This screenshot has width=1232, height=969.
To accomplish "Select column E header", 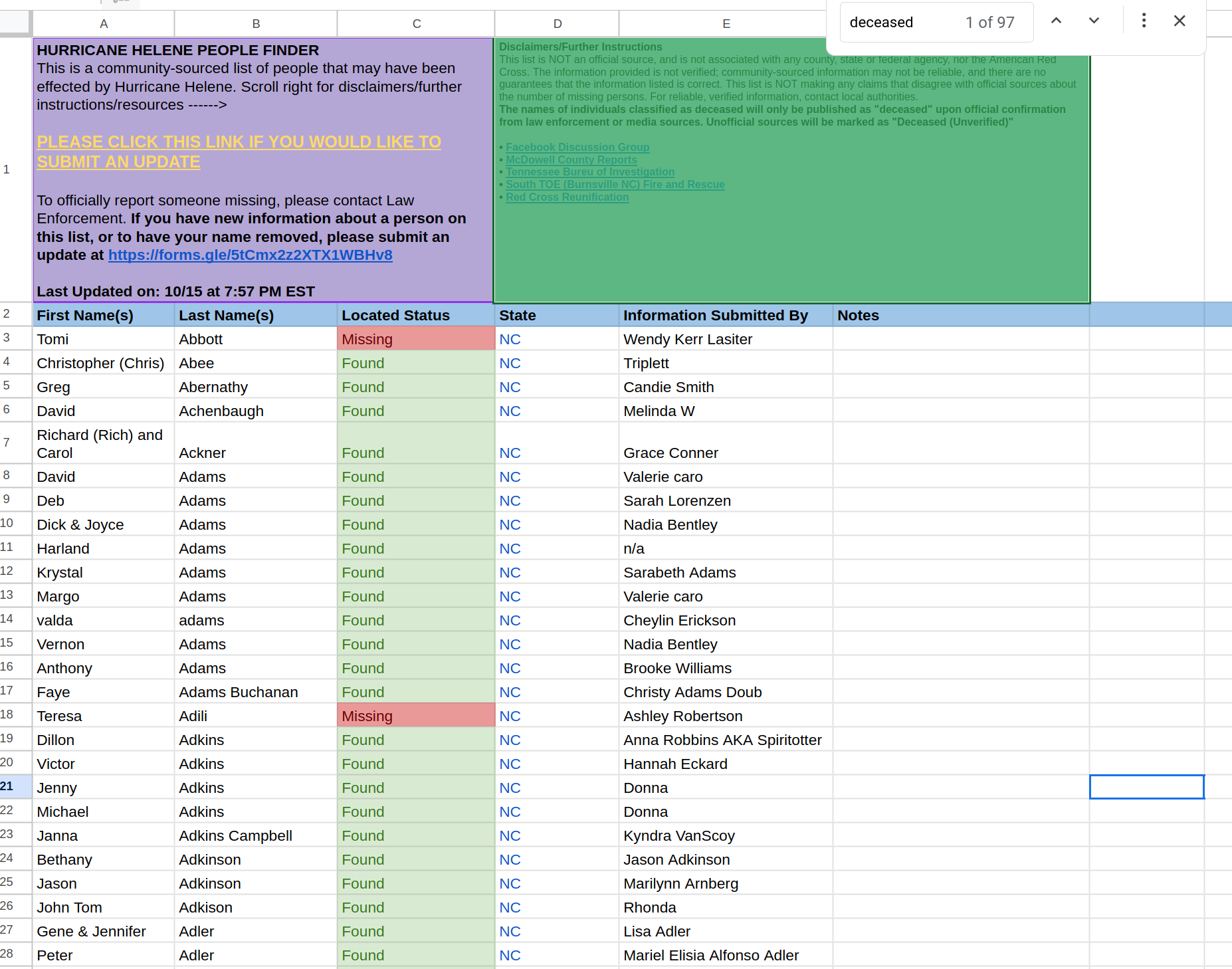I will tap(726, 23).
